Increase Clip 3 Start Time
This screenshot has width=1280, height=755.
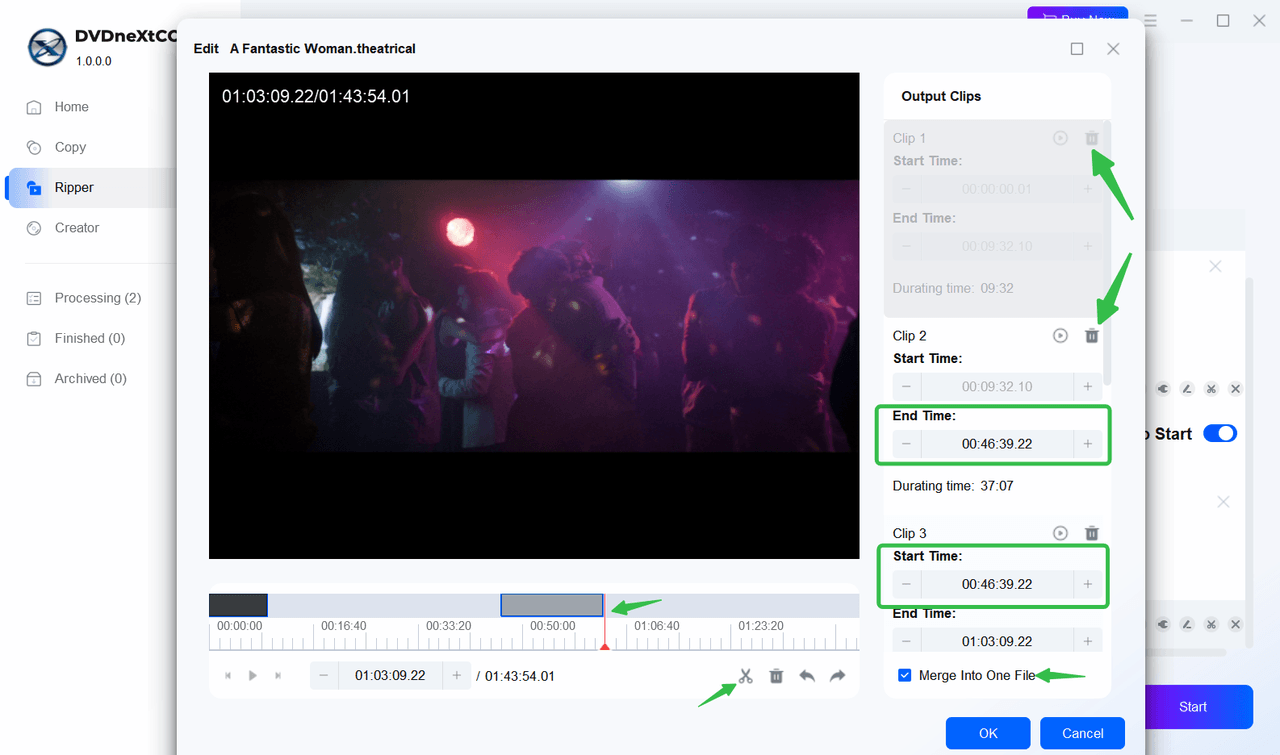coord(1088,584)
